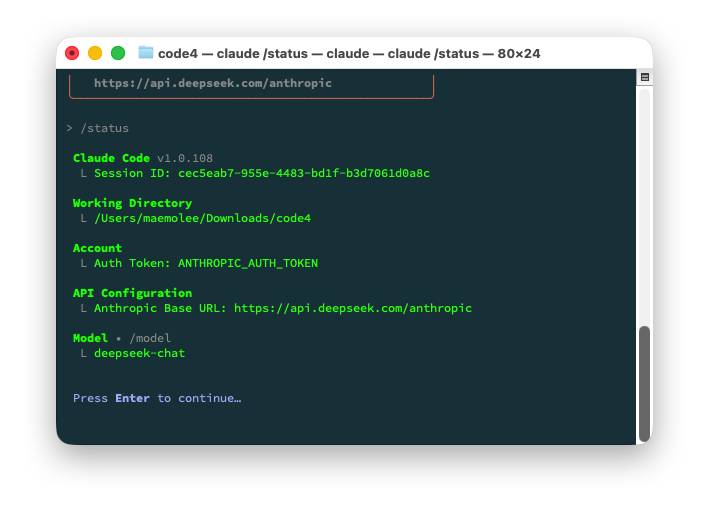Click the 'Account' heading
Screen dimensions: 709x520
[x=97, y=248]
